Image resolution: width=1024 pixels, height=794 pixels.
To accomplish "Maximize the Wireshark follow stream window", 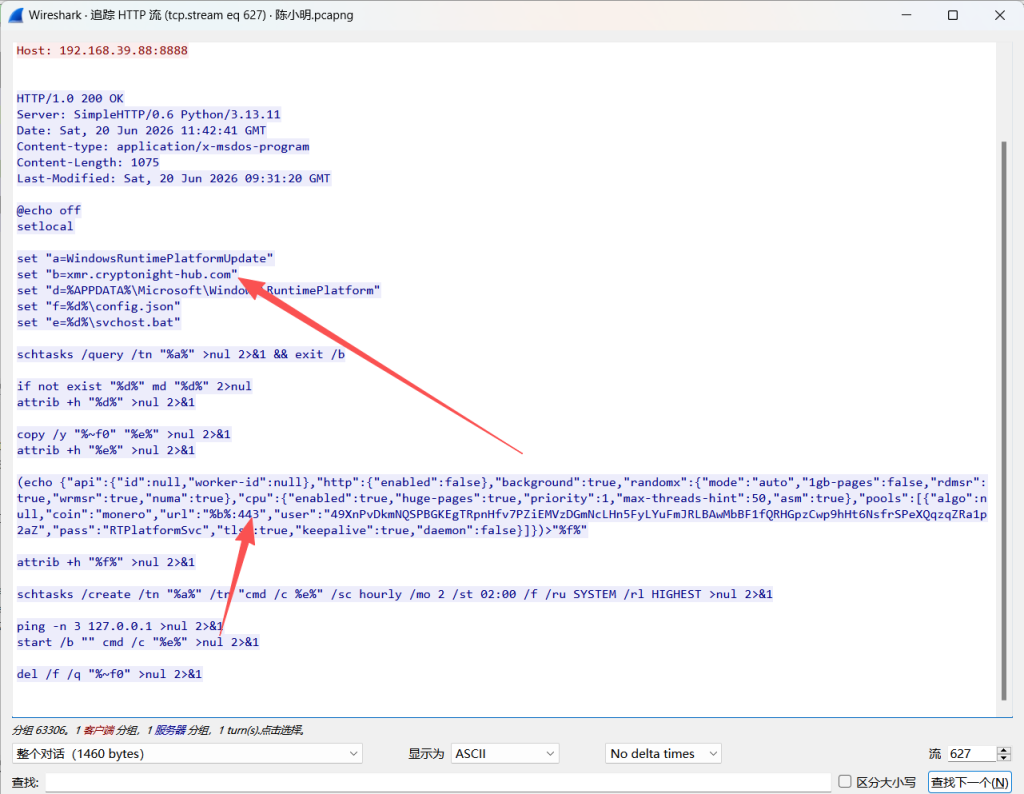I will tap(953, 15).
